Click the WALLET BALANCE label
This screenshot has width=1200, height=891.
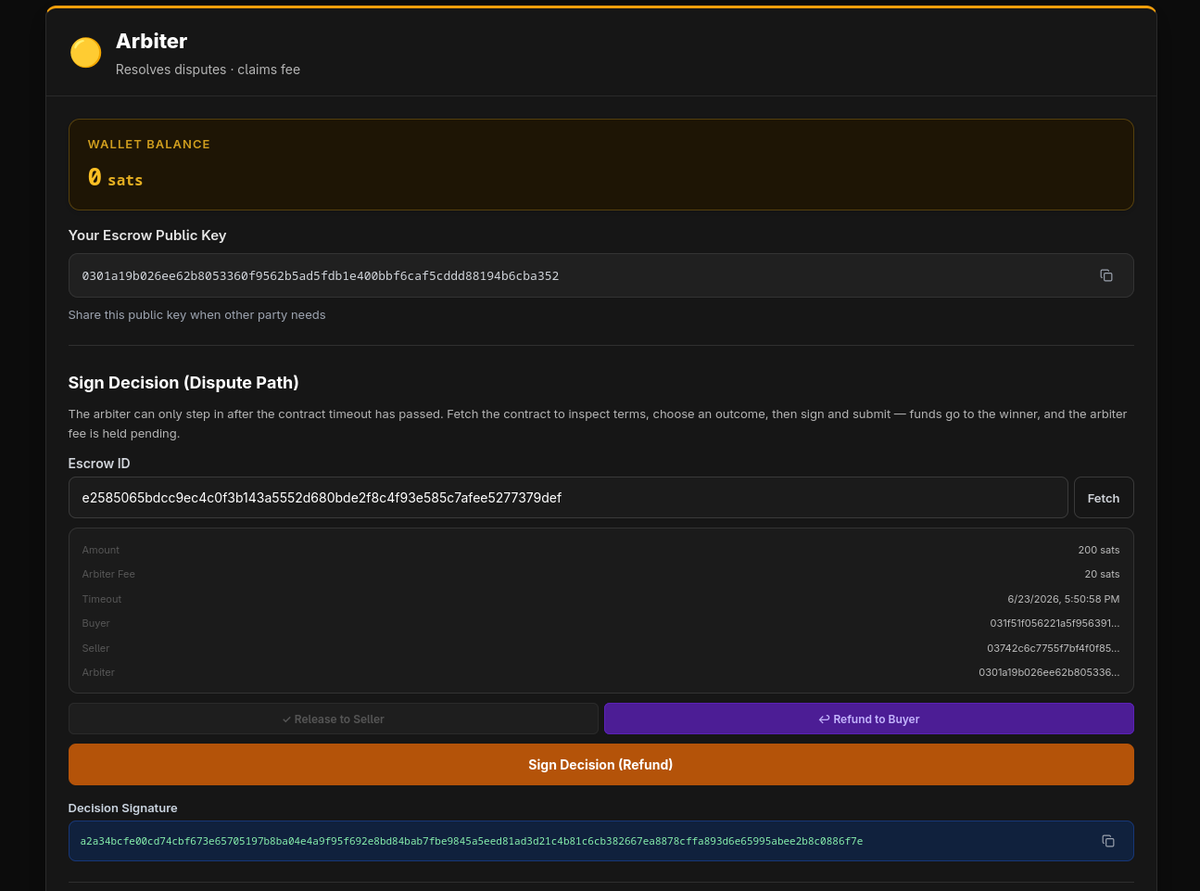(149, 144)
